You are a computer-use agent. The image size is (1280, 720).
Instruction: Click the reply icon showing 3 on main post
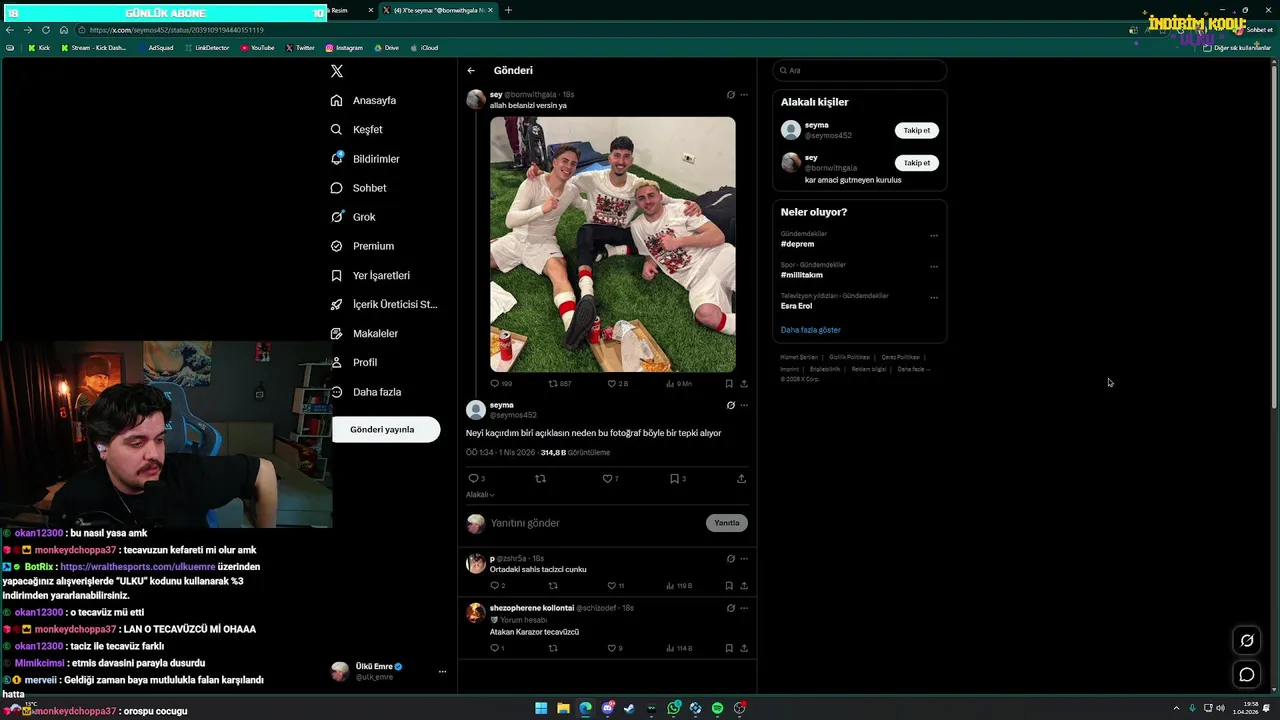(473, 479)
